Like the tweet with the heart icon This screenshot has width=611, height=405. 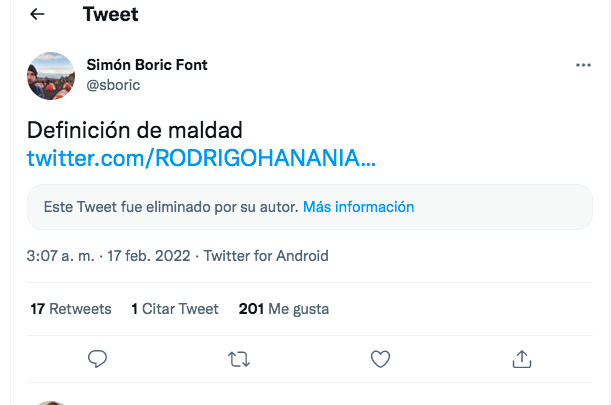[380, 358]
